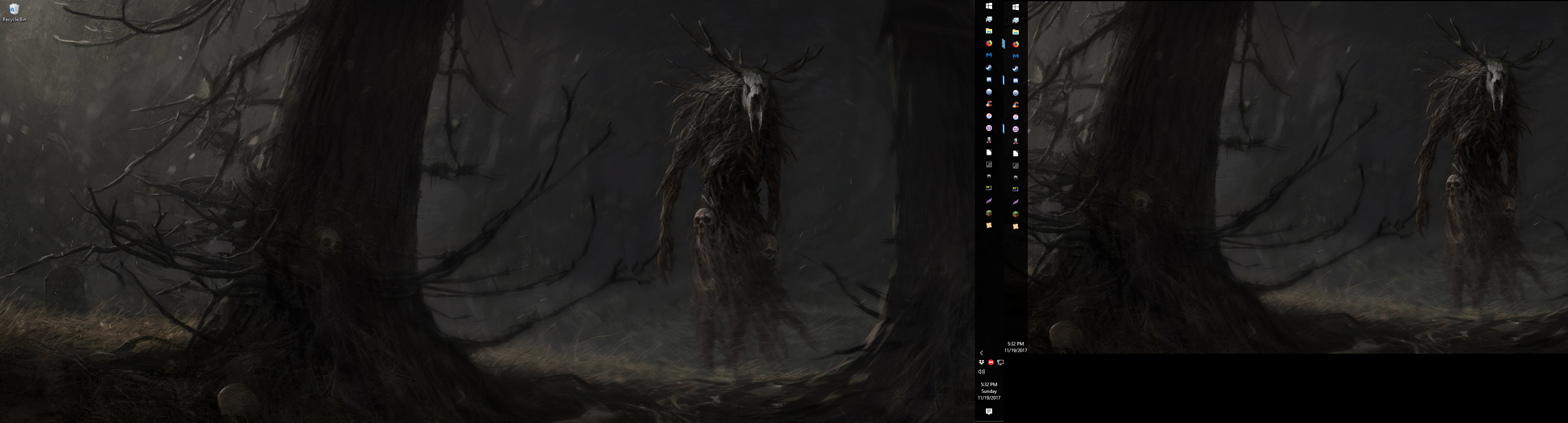Open Malwarebytes from the primary taskbar
This screenshot has width=1568, height=423.
pos(989,55)
